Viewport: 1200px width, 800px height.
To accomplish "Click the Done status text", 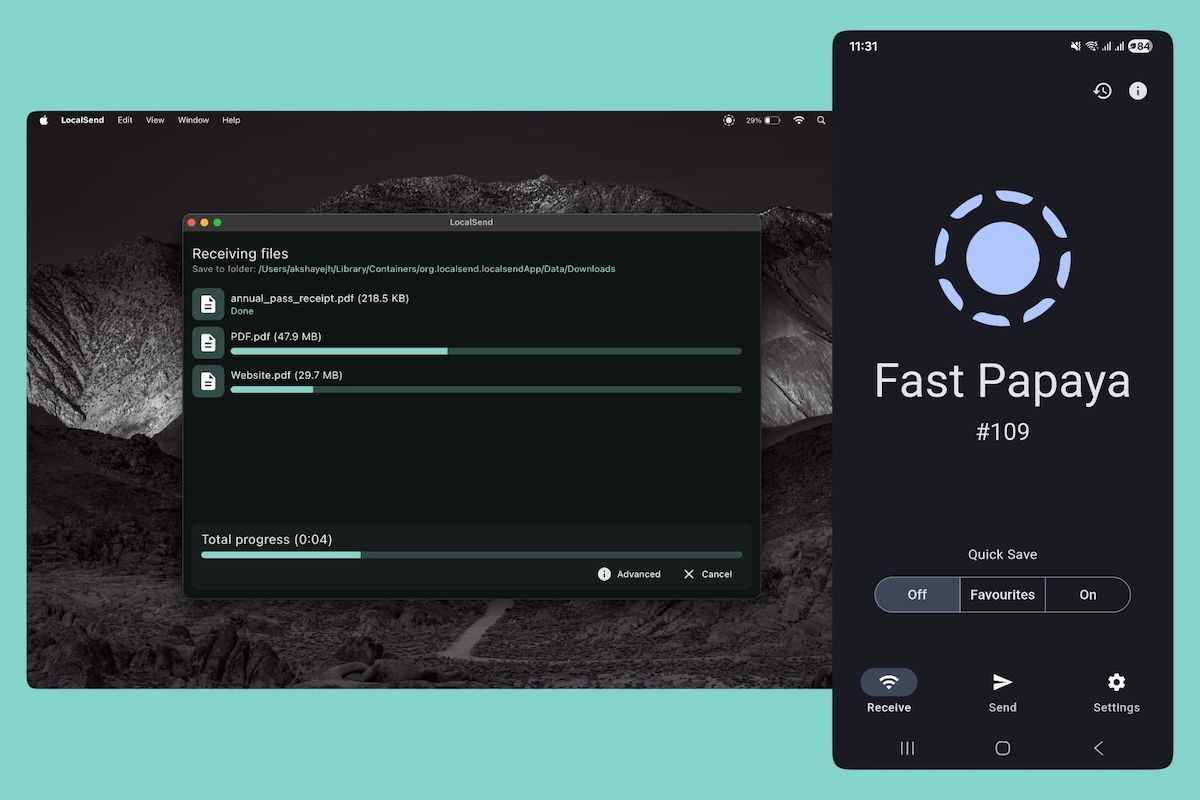I will point(242,311).
